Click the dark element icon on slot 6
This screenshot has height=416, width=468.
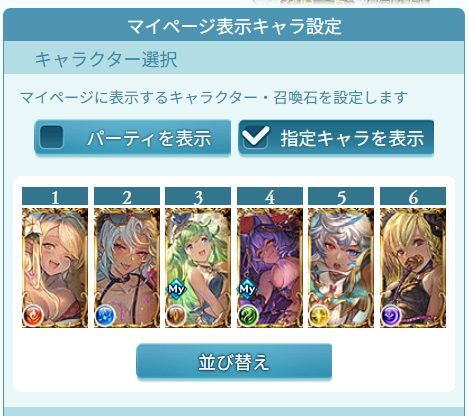(391, 316)
